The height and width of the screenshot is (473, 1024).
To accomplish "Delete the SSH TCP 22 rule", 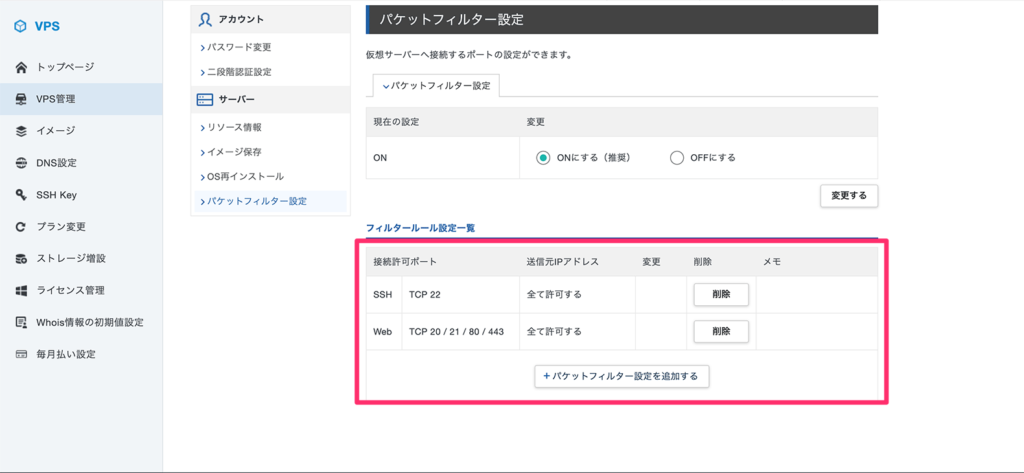I will coord(721,295).
